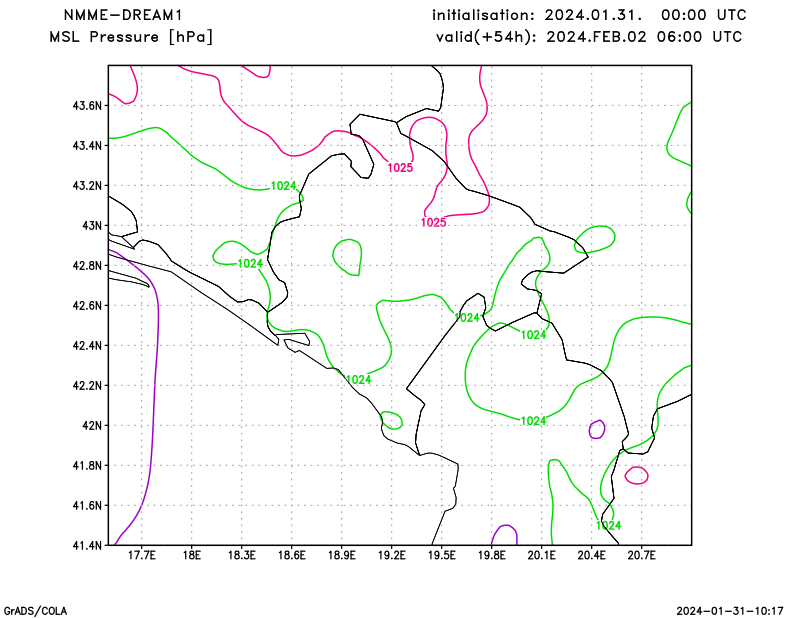Screen dimensions: 800x618
Task: Click the NMME-DREAM1 model title
Action: [123, 15]
